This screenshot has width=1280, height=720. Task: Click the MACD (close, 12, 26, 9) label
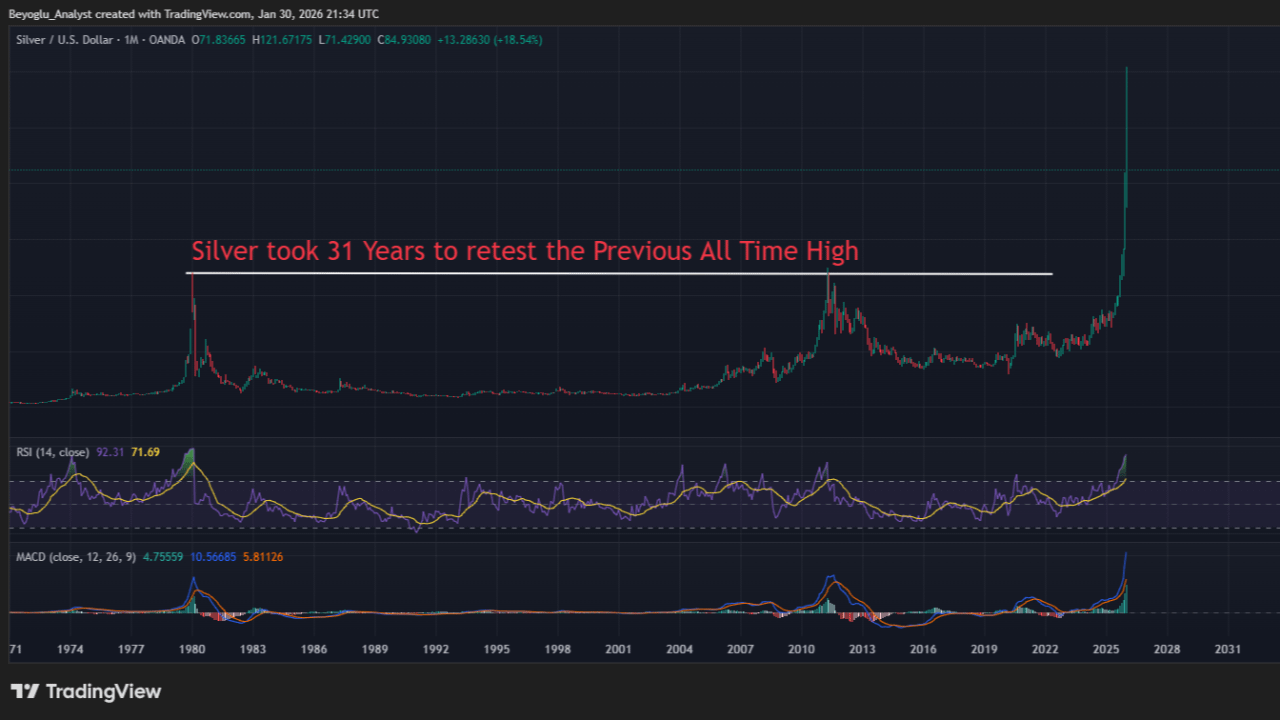[77, 557]
